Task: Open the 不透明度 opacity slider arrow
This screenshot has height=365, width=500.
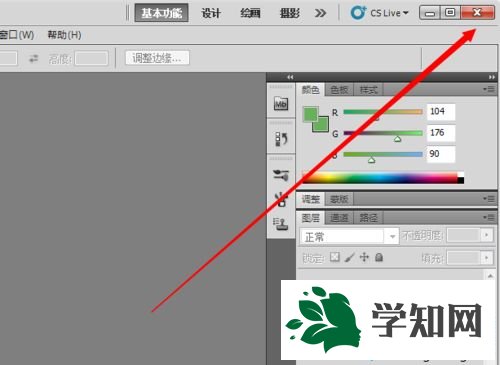Action: click(487, 235)
